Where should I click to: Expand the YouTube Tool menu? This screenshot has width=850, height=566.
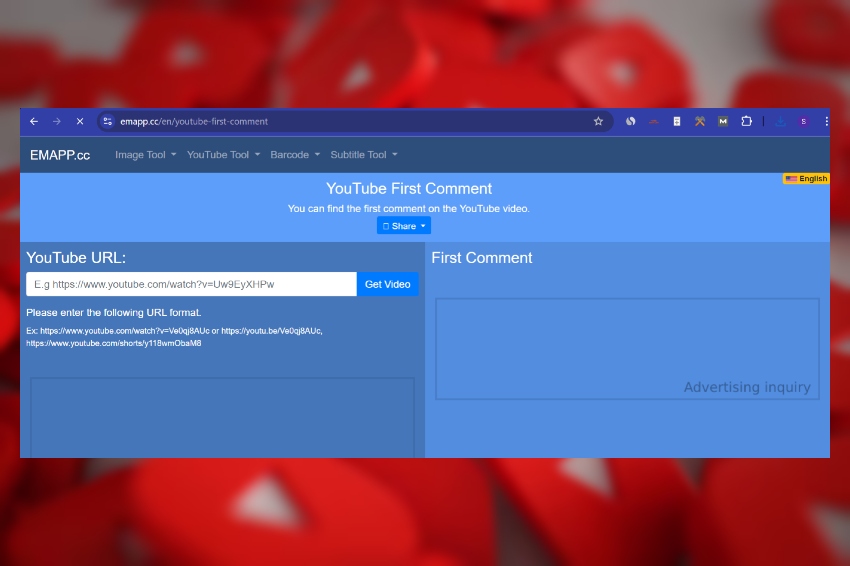point(223,155)
